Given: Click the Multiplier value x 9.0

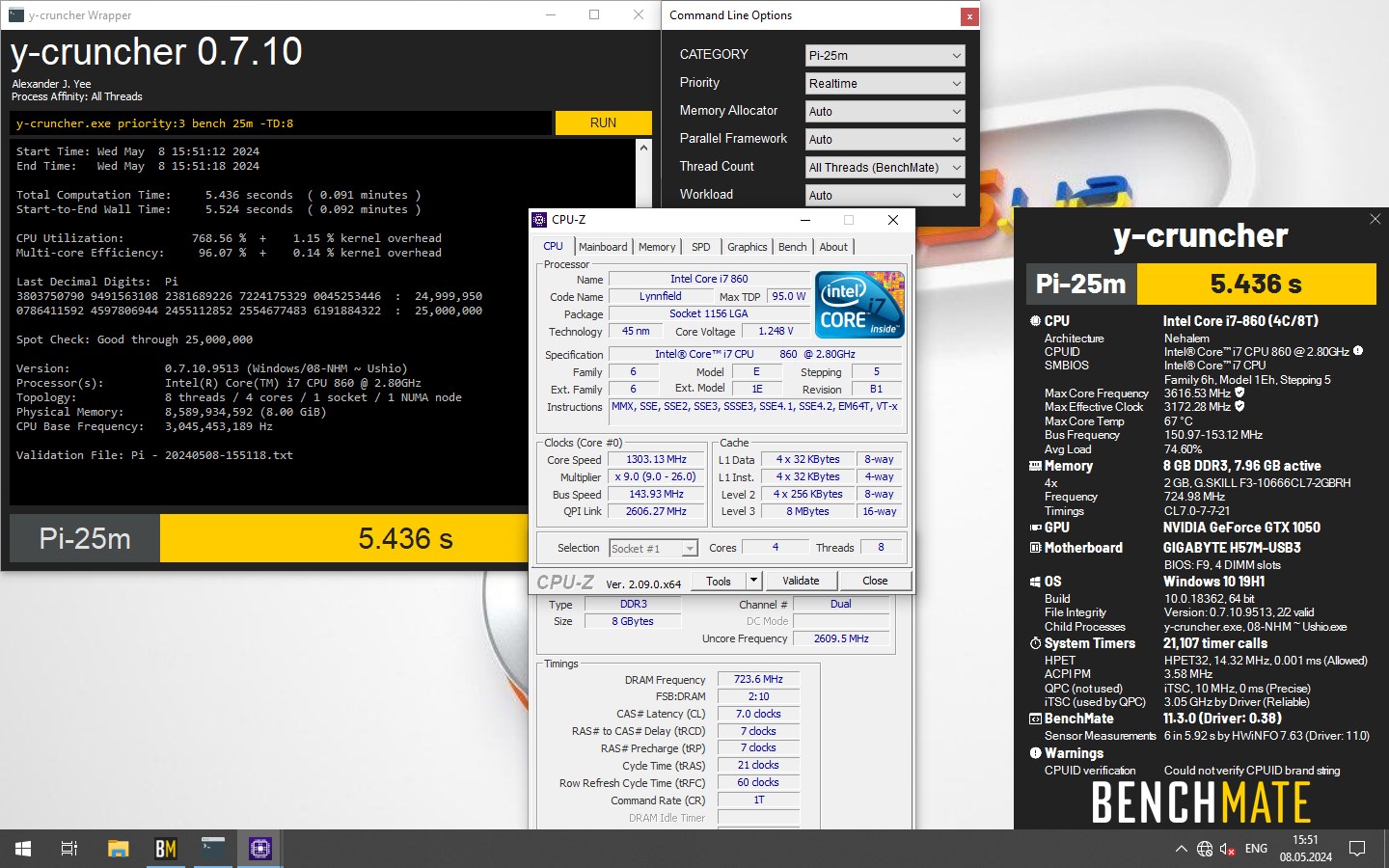Looking at the screenshot, I should (656, 476).
